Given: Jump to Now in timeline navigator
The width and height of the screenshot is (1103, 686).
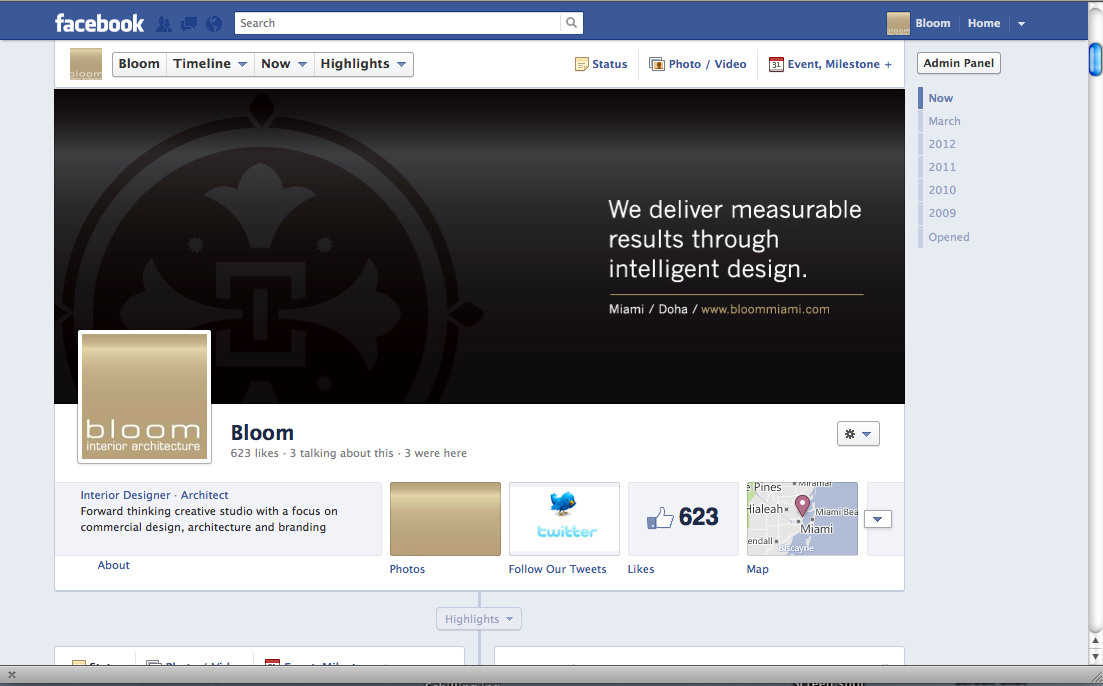Looking at the screenshot, I should (x=941, y=99).
